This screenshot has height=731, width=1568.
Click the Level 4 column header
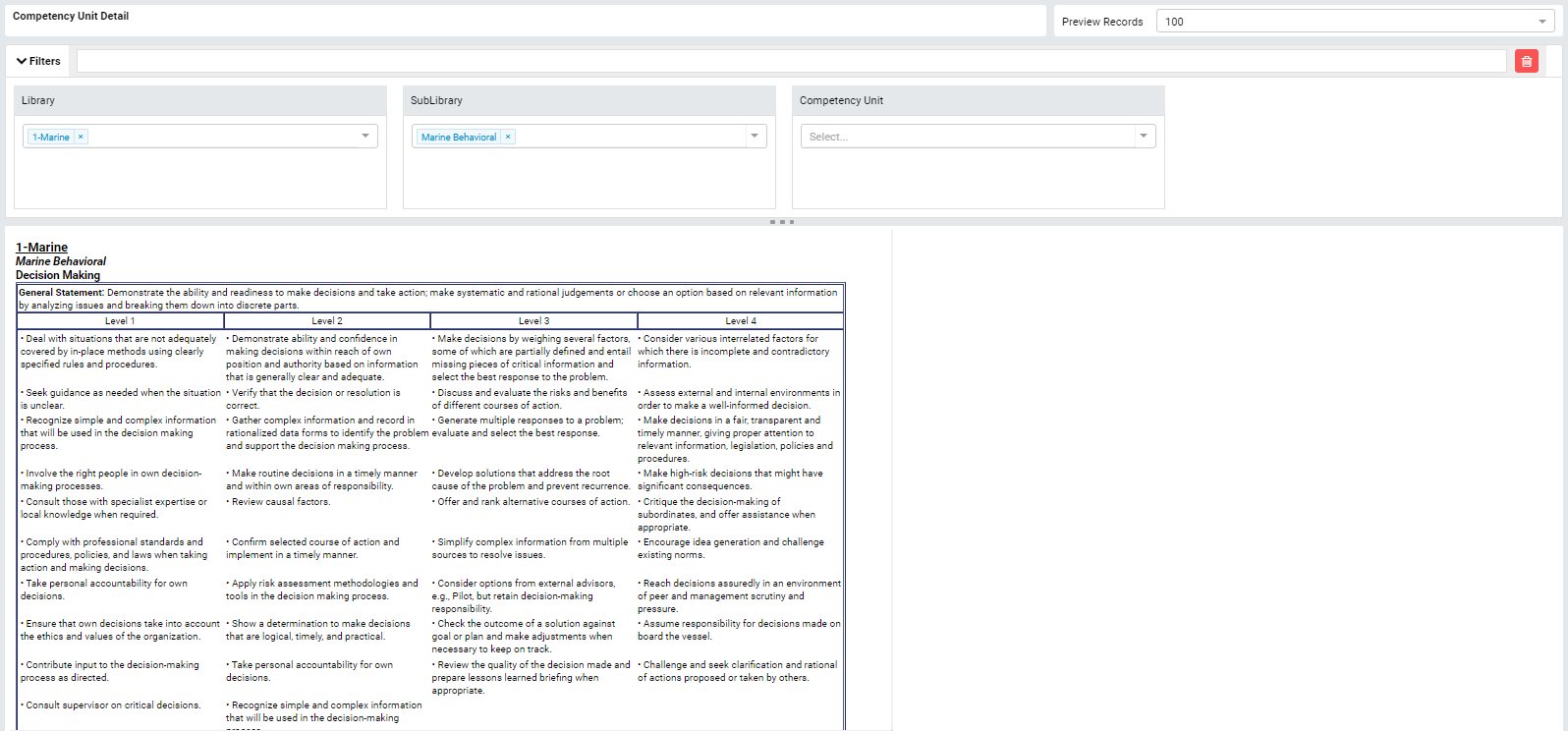click(x=741, y=321)
